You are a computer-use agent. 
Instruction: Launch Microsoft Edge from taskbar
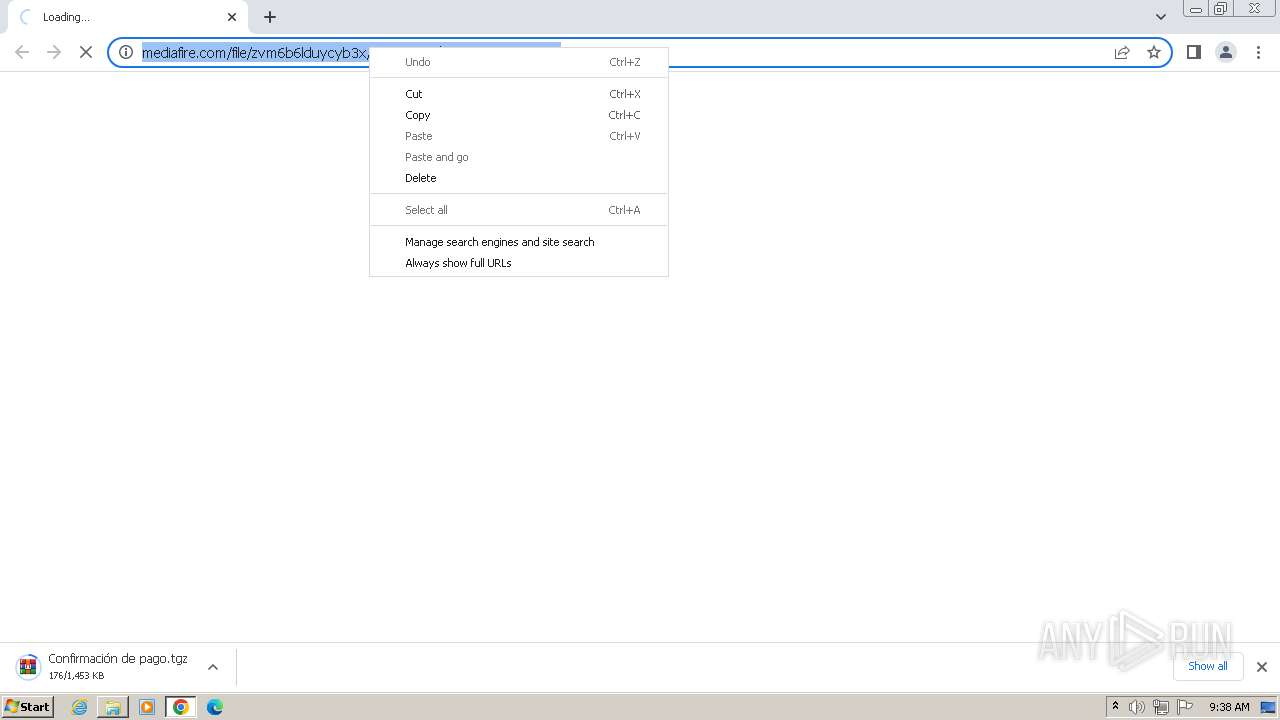(215, 707)
